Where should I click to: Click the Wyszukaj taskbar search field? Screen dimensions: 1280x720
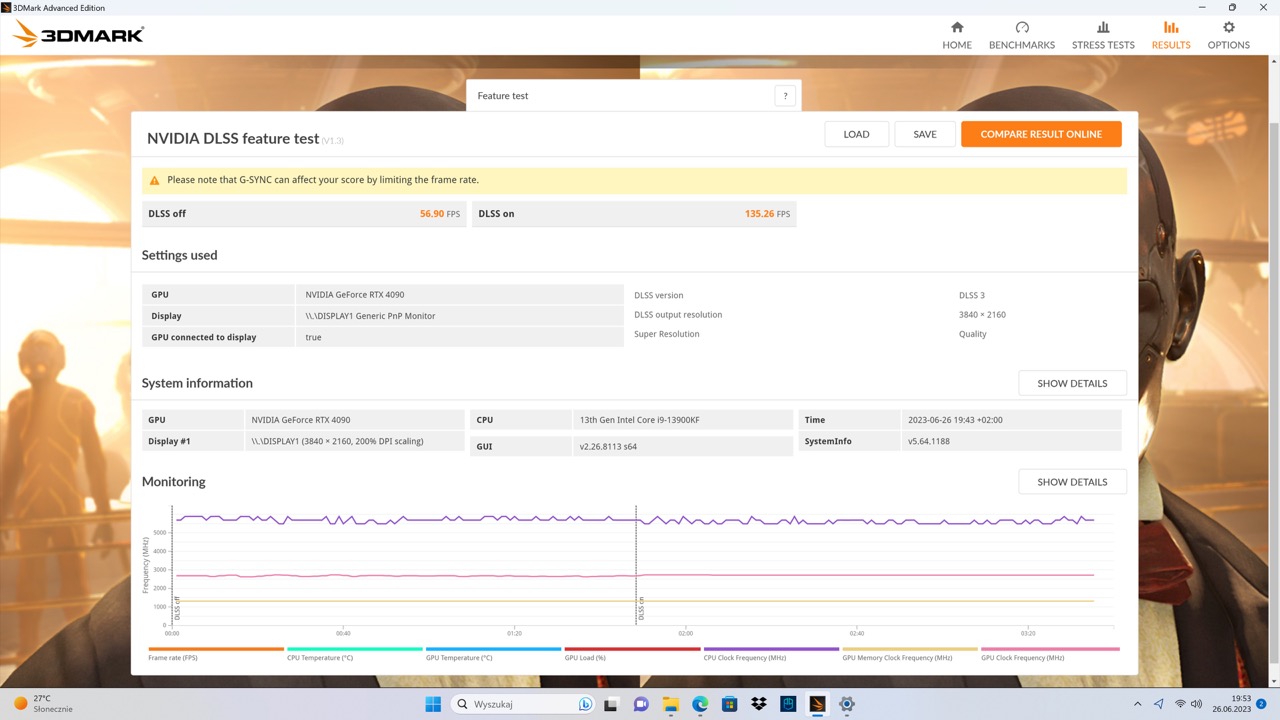(x=525, y=704)
